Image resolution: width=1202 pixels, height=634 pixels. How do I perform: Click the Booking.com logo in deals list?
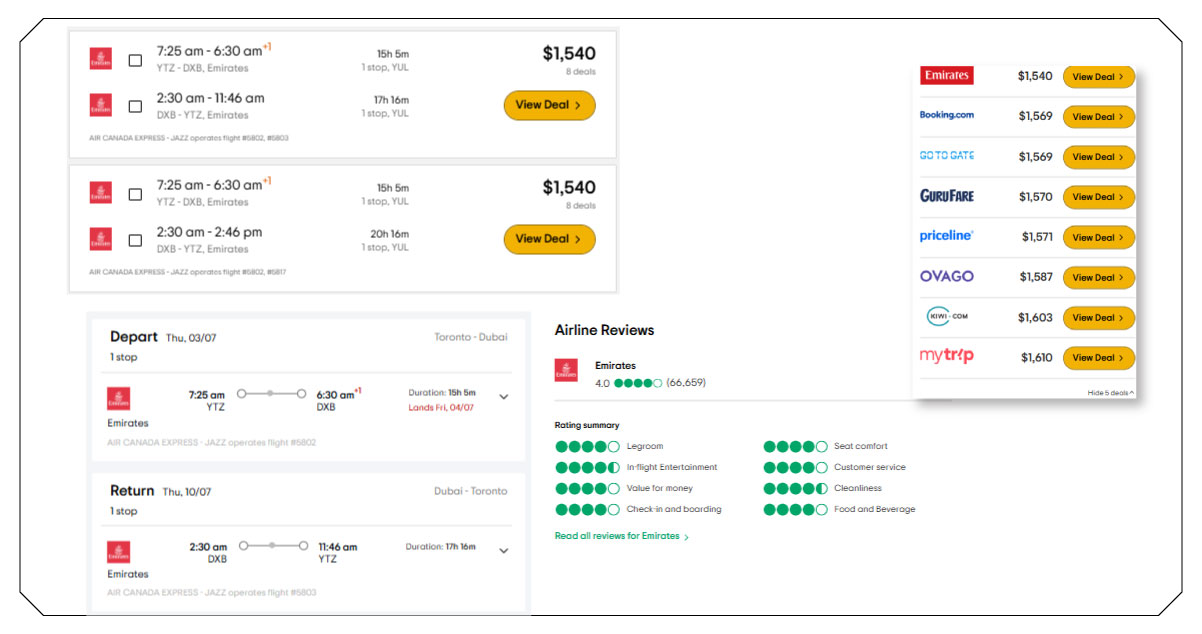click(946, 115)
